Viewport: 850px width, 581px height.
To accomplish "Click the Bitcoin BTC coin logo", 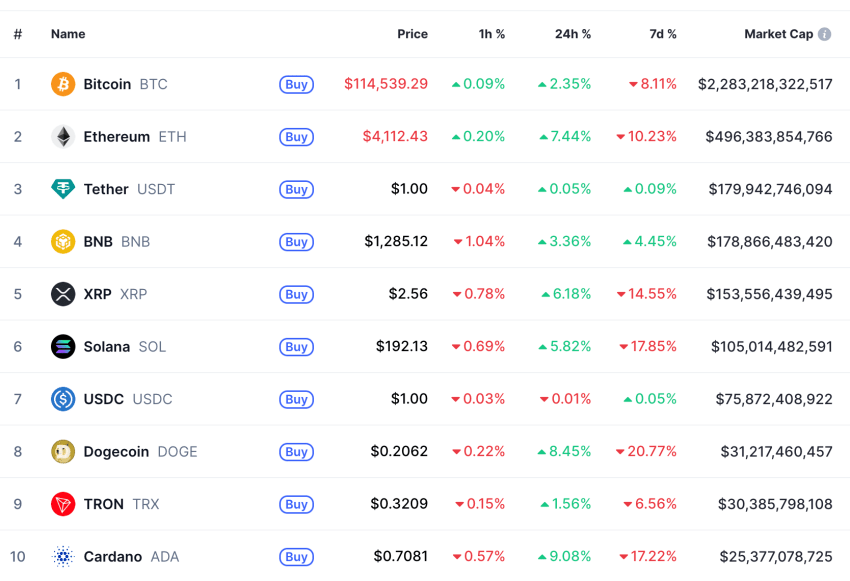I will pos(63,85).
